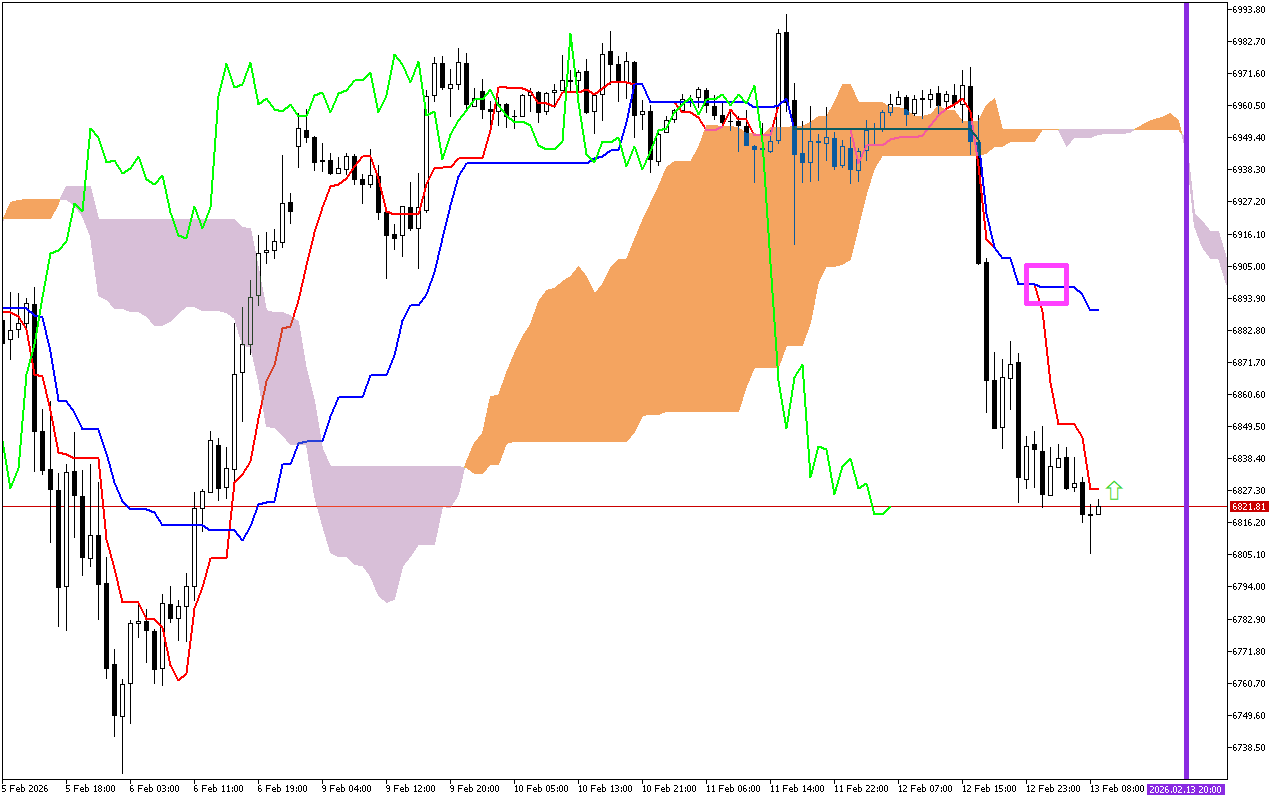Select the green up arrow marker
Viewport: 1280px width, 800px height.
(1113, 490)
